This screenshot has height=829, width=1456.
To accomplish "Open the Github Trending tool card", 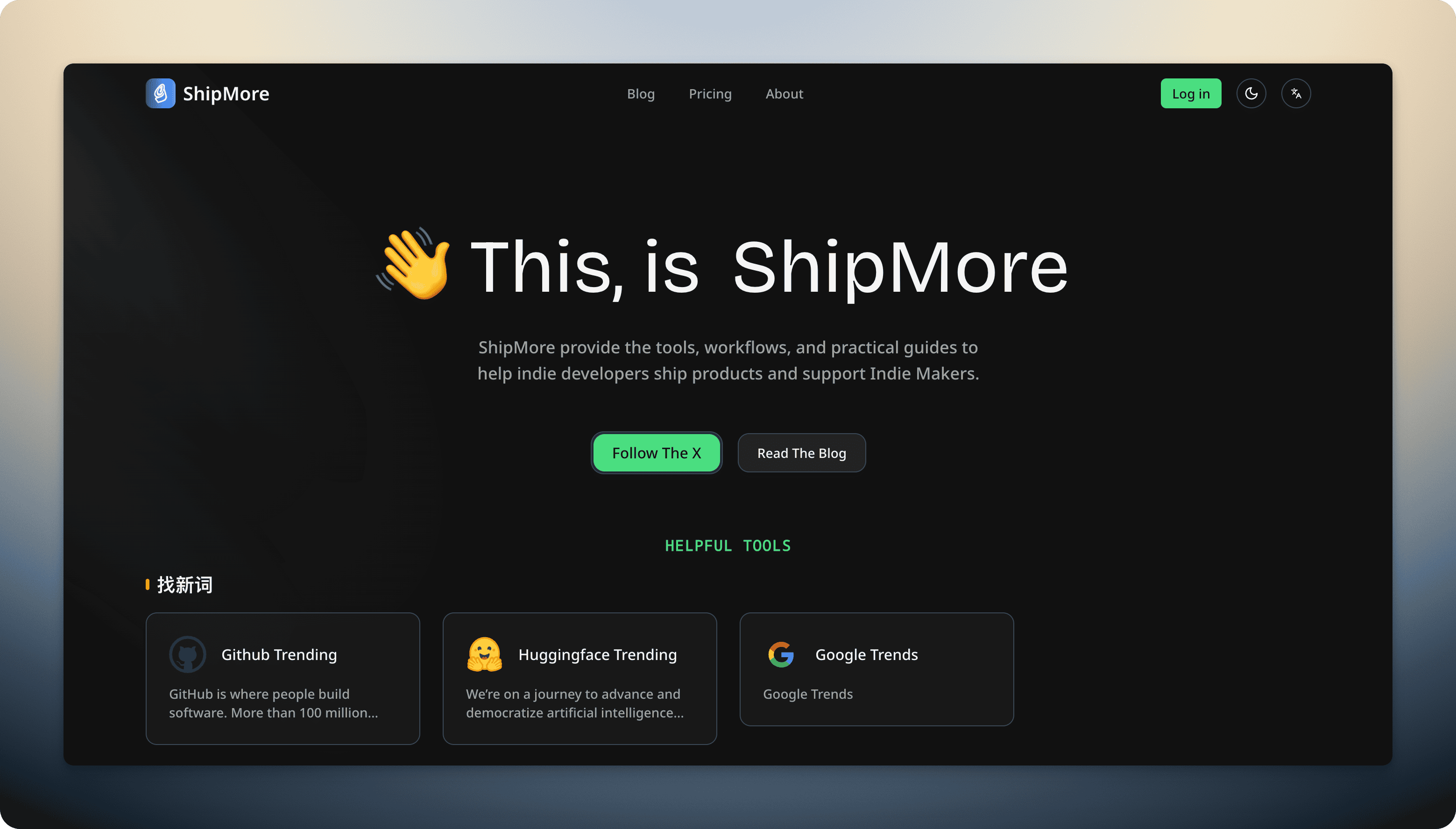I will (283, 679).
